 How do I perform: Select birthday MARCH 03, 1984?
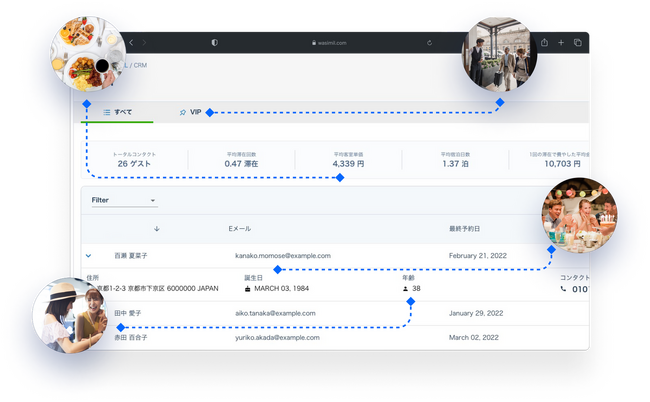click(x=281, y=288)
